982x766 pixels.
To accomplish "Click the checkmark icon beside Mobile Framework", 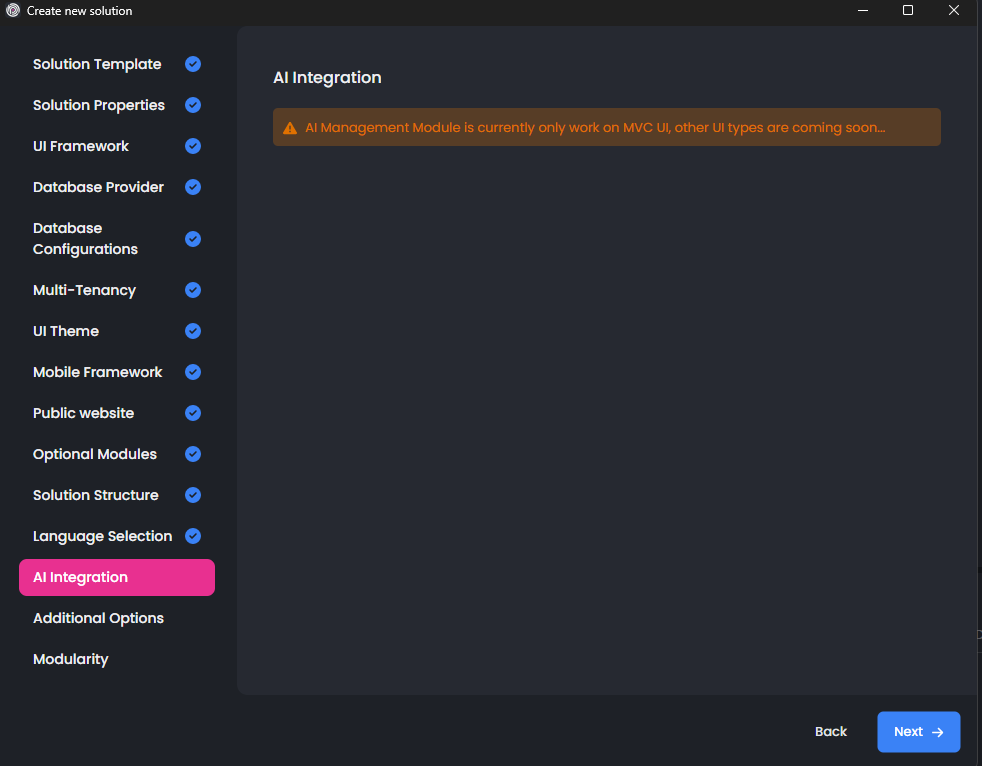I will [x=193, y=372].
